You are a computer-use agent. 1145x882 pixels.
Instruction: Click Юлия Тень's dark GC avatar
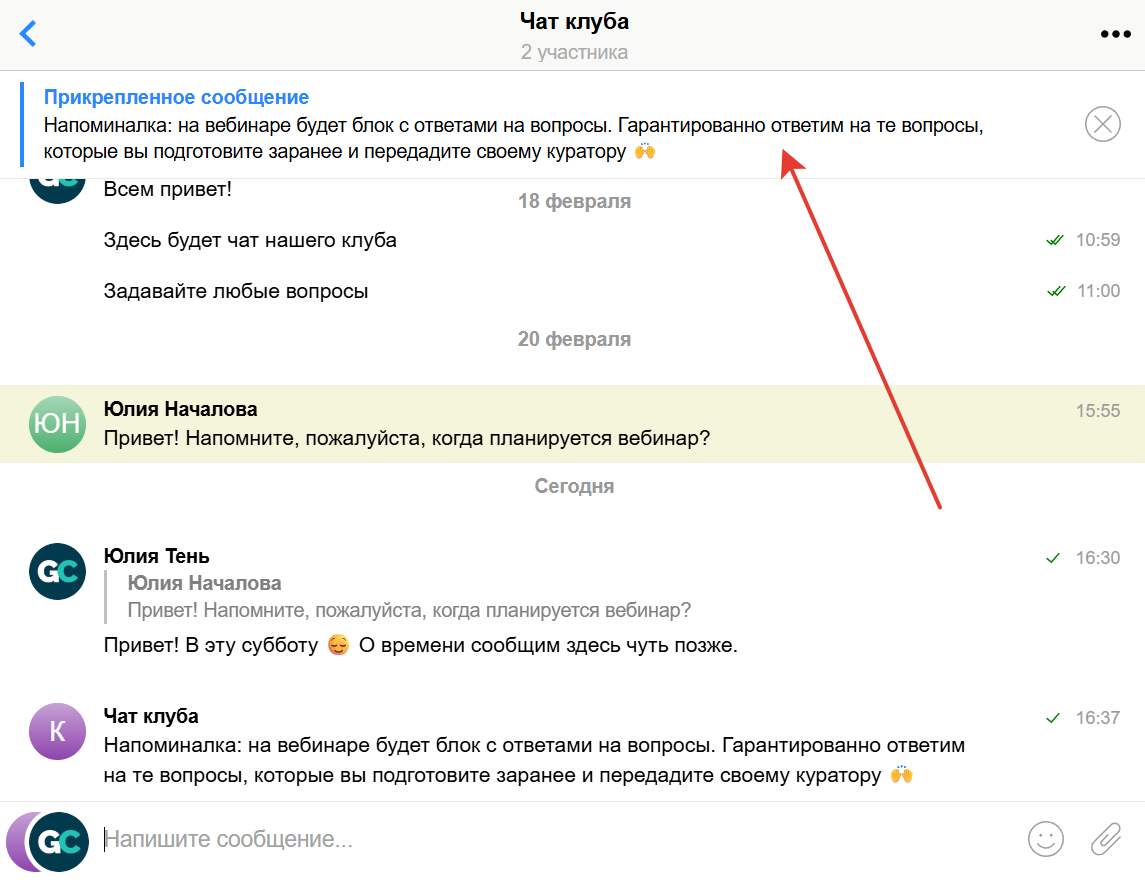tap(57, 571)
